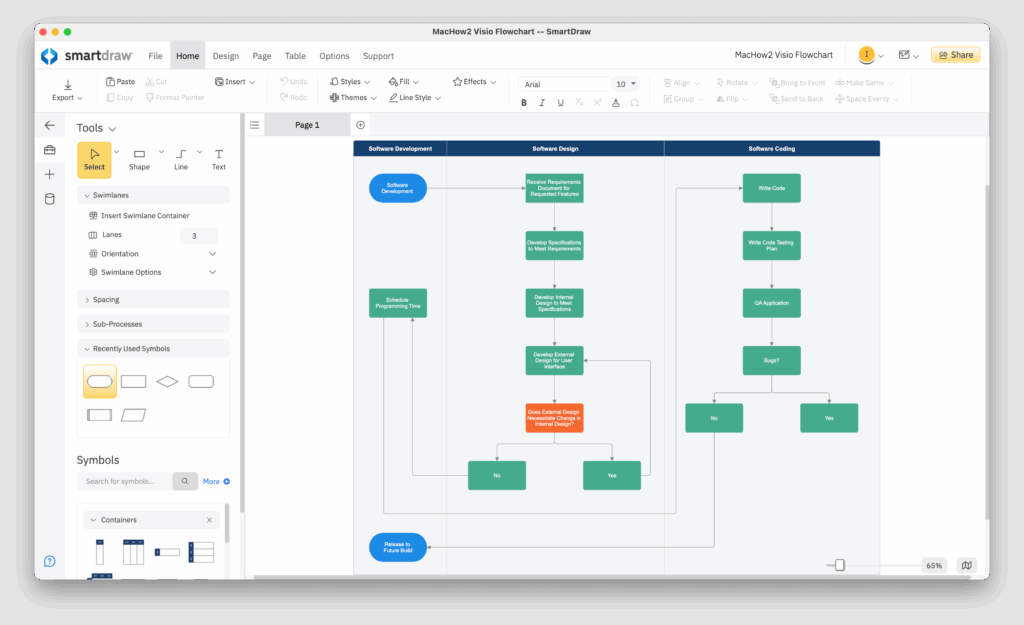Expand the Spacing section
Image resolution: width=1024 pixels, height=625 pixels.
coord(153,300)
